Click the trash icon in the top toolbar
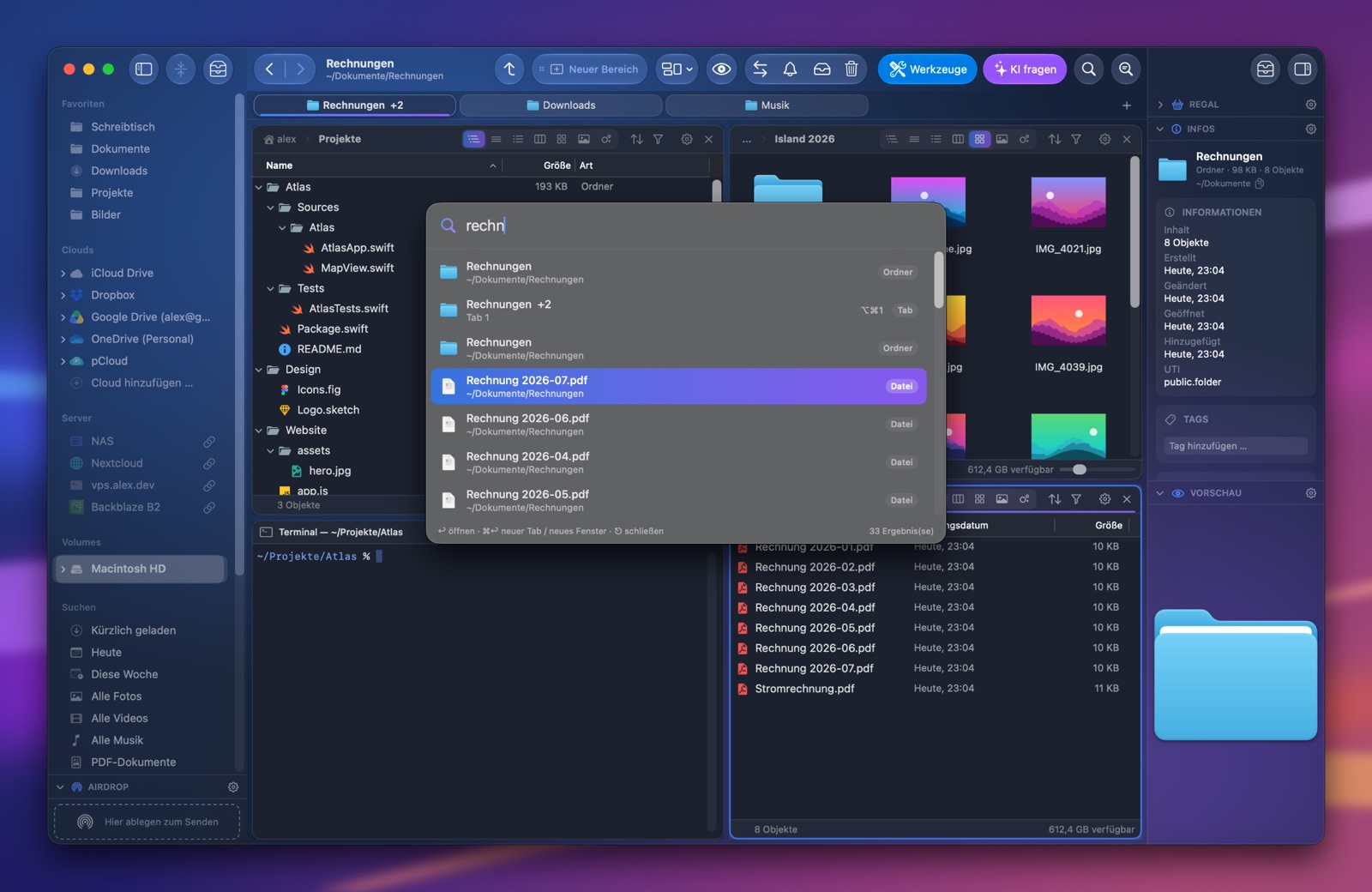Image resolution: width=1372 pixels, height=892 pixels. (x=851, y=69)
